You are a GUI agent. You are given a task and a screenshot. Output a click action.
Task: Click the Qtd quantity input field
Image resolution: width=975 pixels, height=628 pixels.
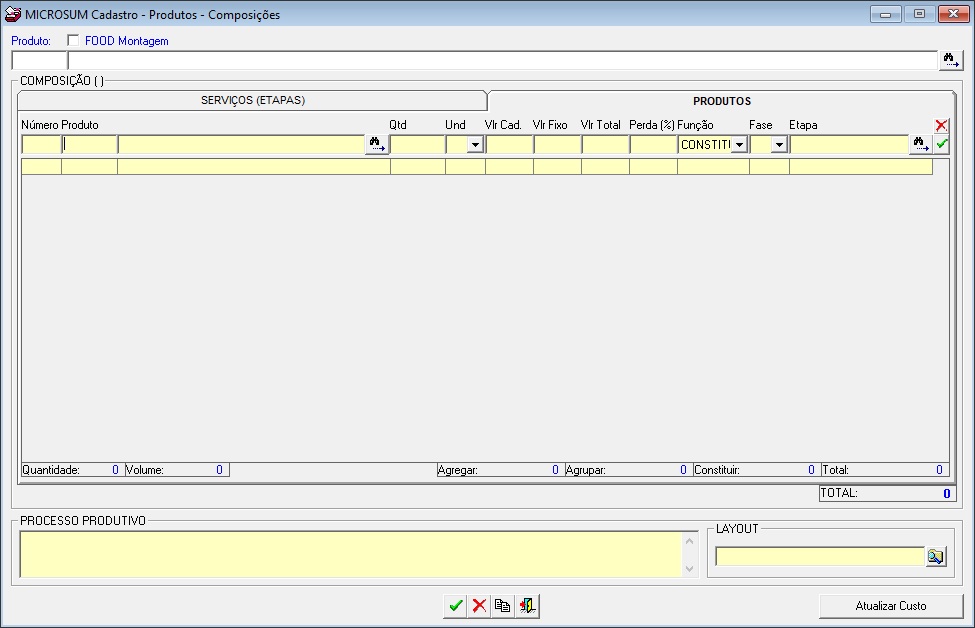coord(417,145)
